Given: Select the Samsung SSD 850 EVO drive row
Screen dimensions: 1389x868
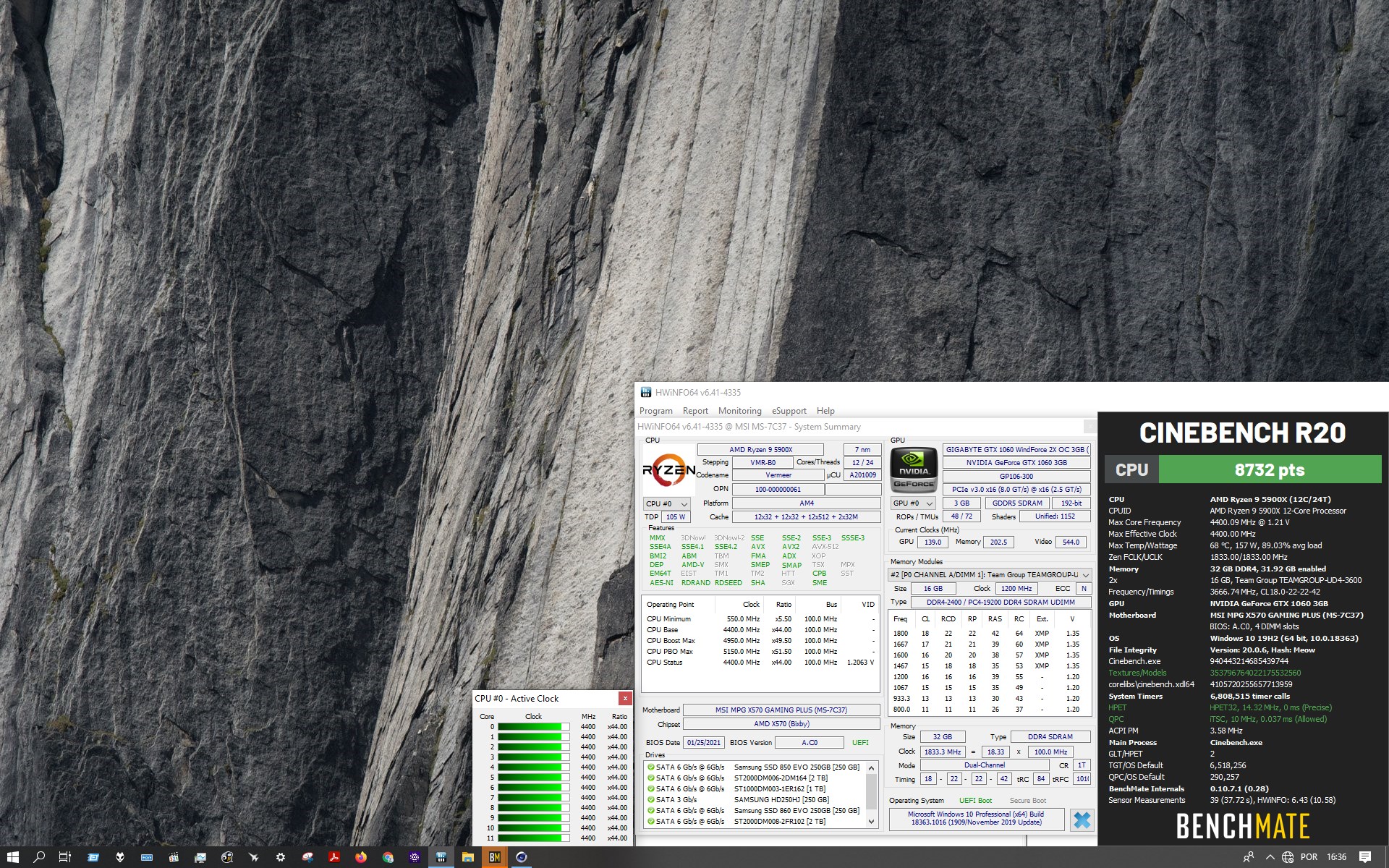Looking at the screenshot, I should pyautogui.click(x=754, y=767).
